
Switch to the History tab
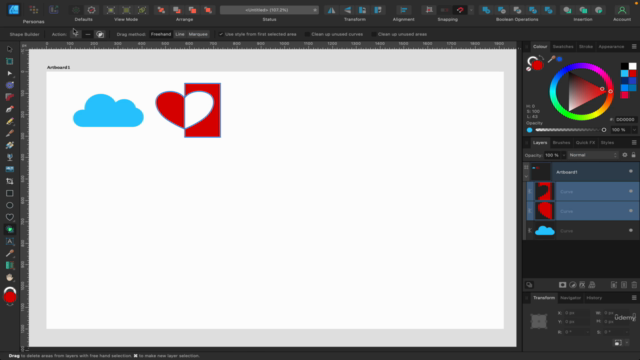click(594, 298)
